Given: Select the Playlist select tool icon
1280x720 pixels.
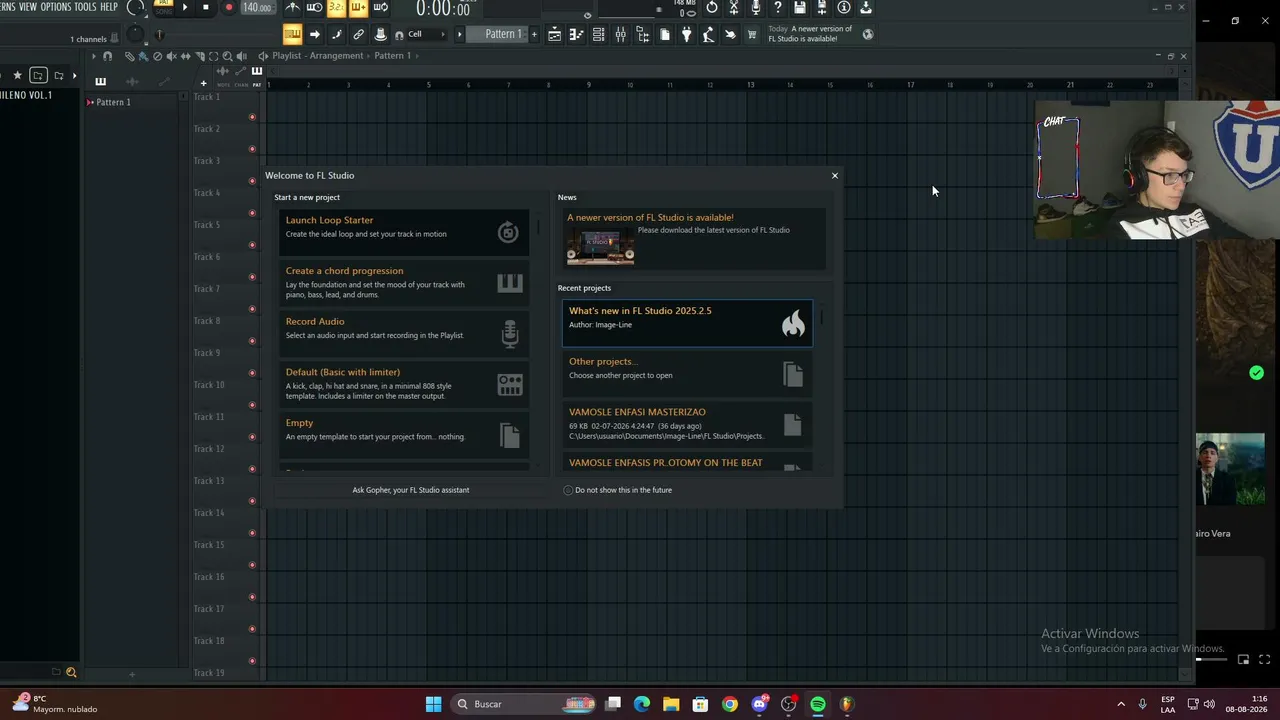Looking at the screenshot, I should (x=213, y=56).
